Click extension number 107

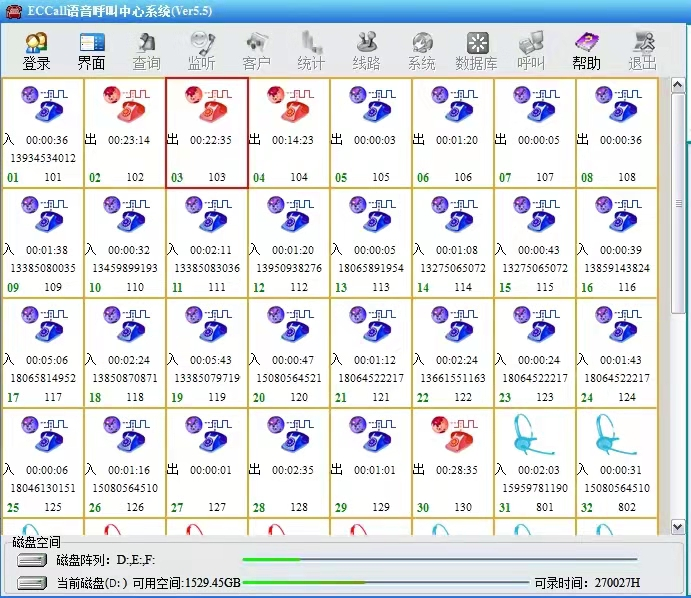[545, 177]
